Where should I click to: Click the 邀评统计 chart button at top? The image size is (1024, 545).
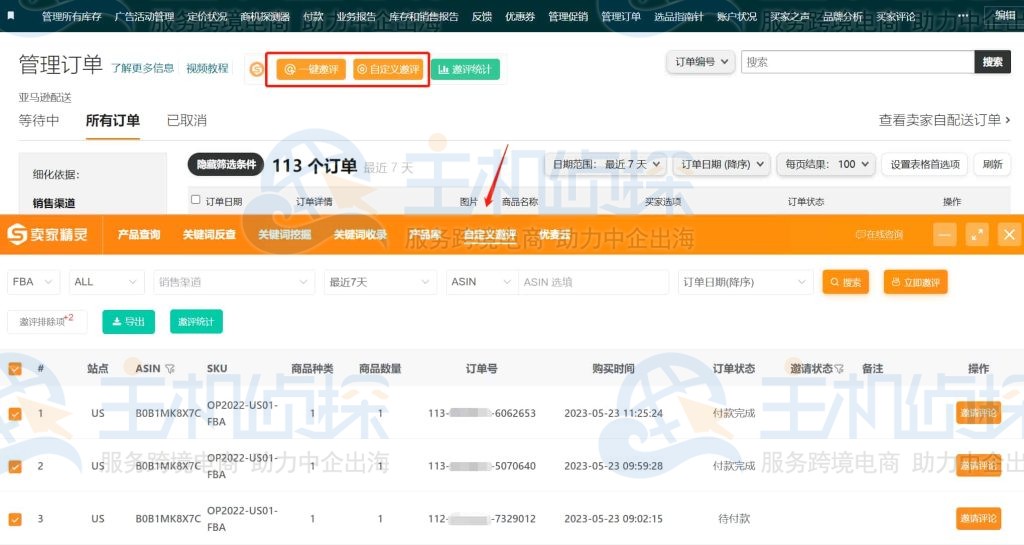coord(465,69)
